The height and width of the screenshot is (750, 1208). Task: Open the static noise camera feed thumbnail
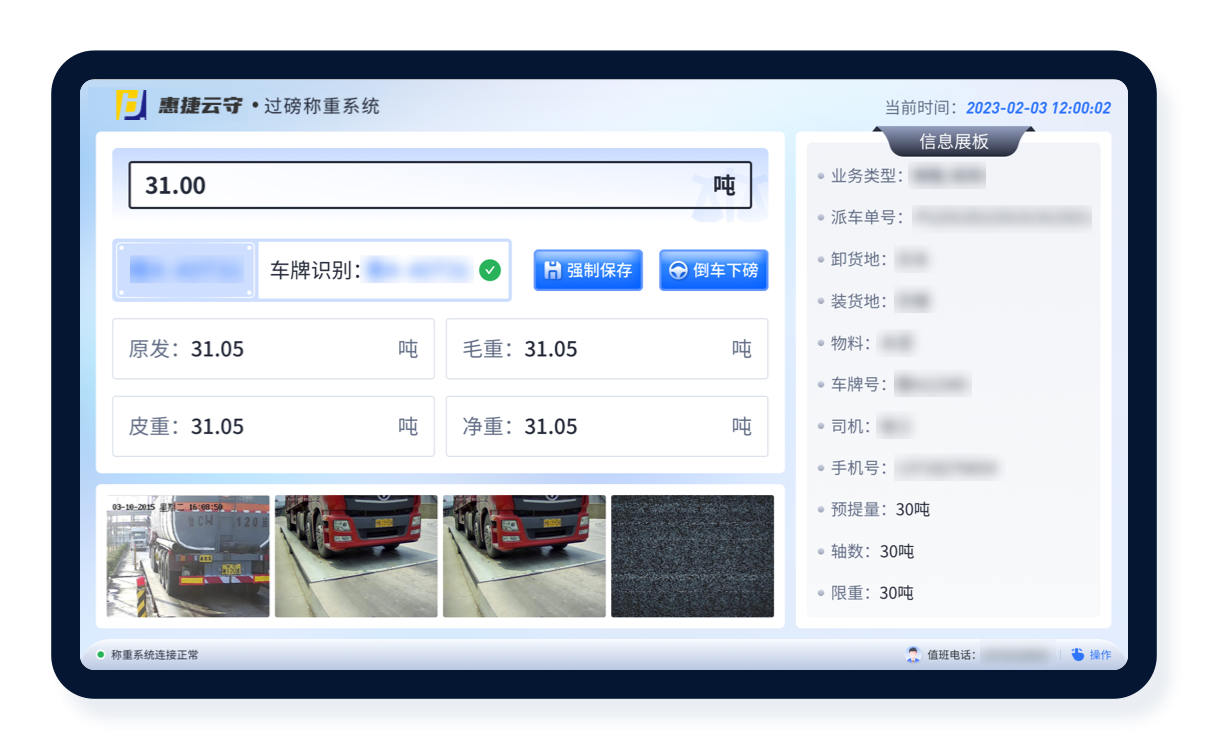[x=692, y=556]
